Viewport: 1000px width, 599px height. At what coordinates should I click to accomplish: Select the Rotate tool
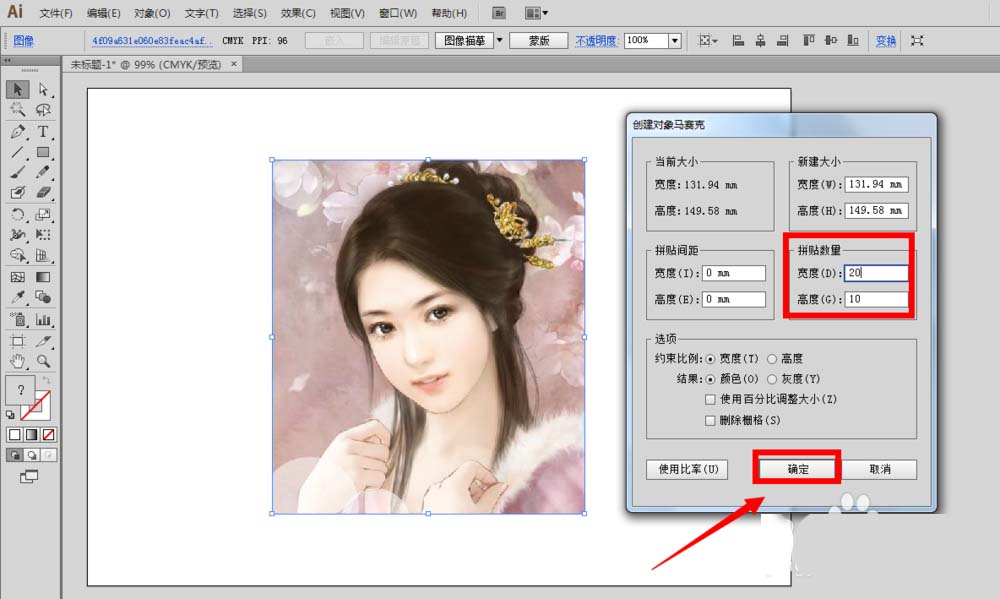18,214
